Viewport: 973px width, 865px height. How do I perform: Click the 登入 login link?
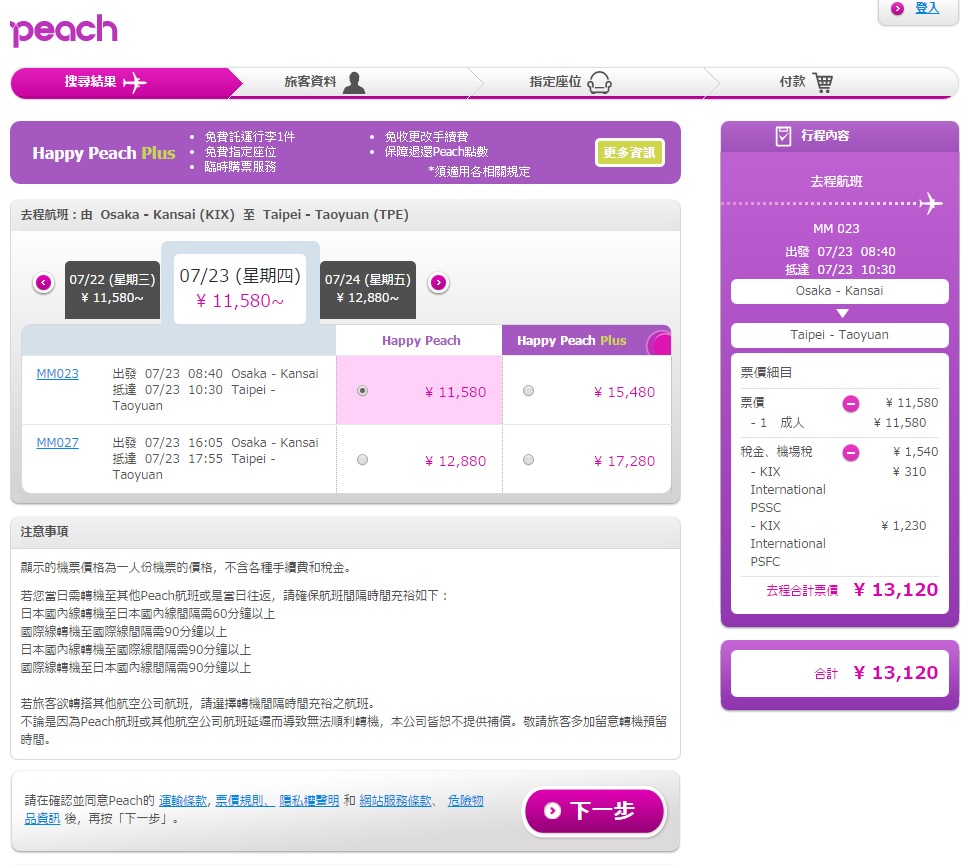(927, 8)
